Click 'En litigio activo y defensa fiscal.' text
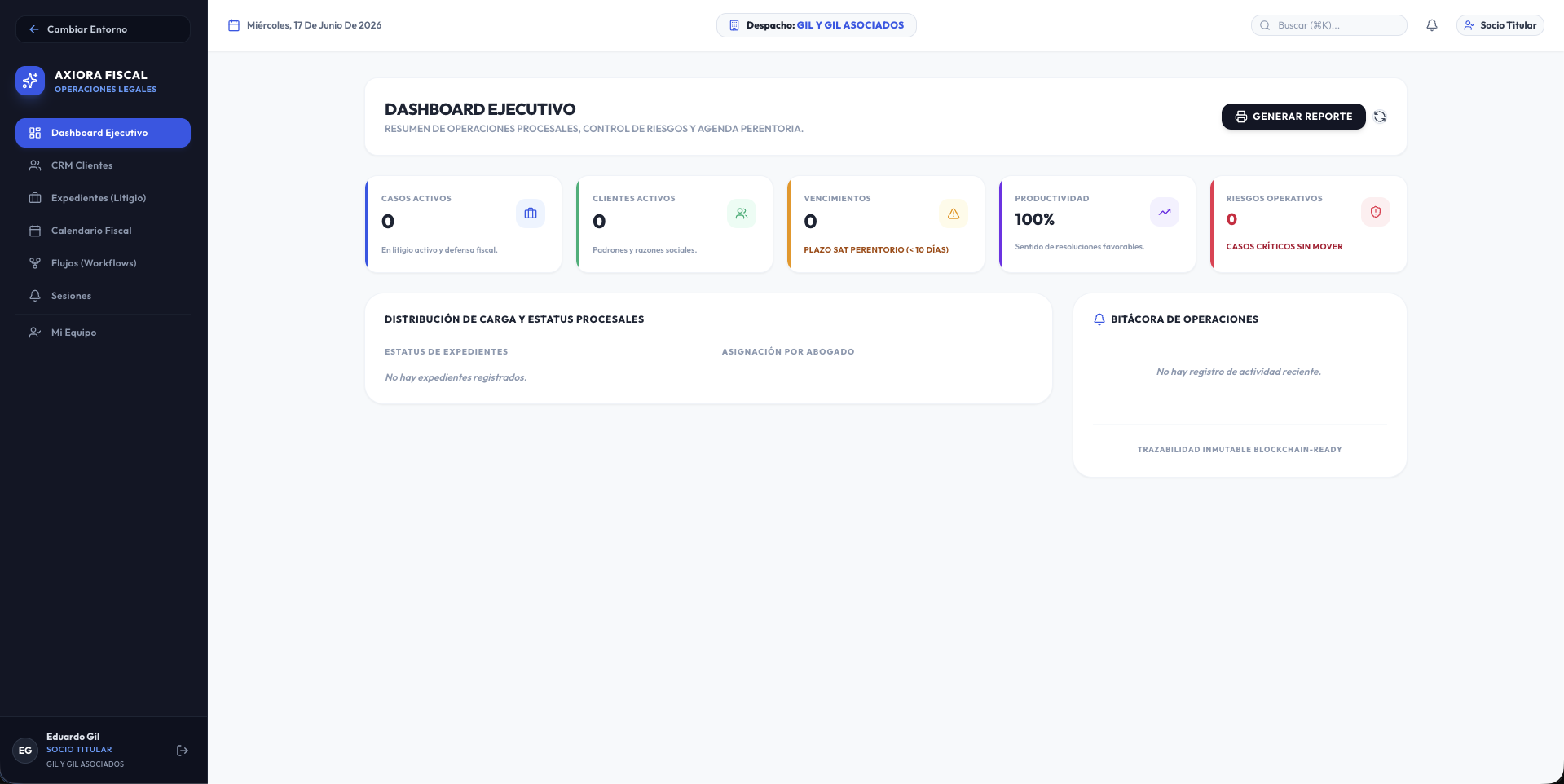 pyautogui.click(x=439, y=250)
